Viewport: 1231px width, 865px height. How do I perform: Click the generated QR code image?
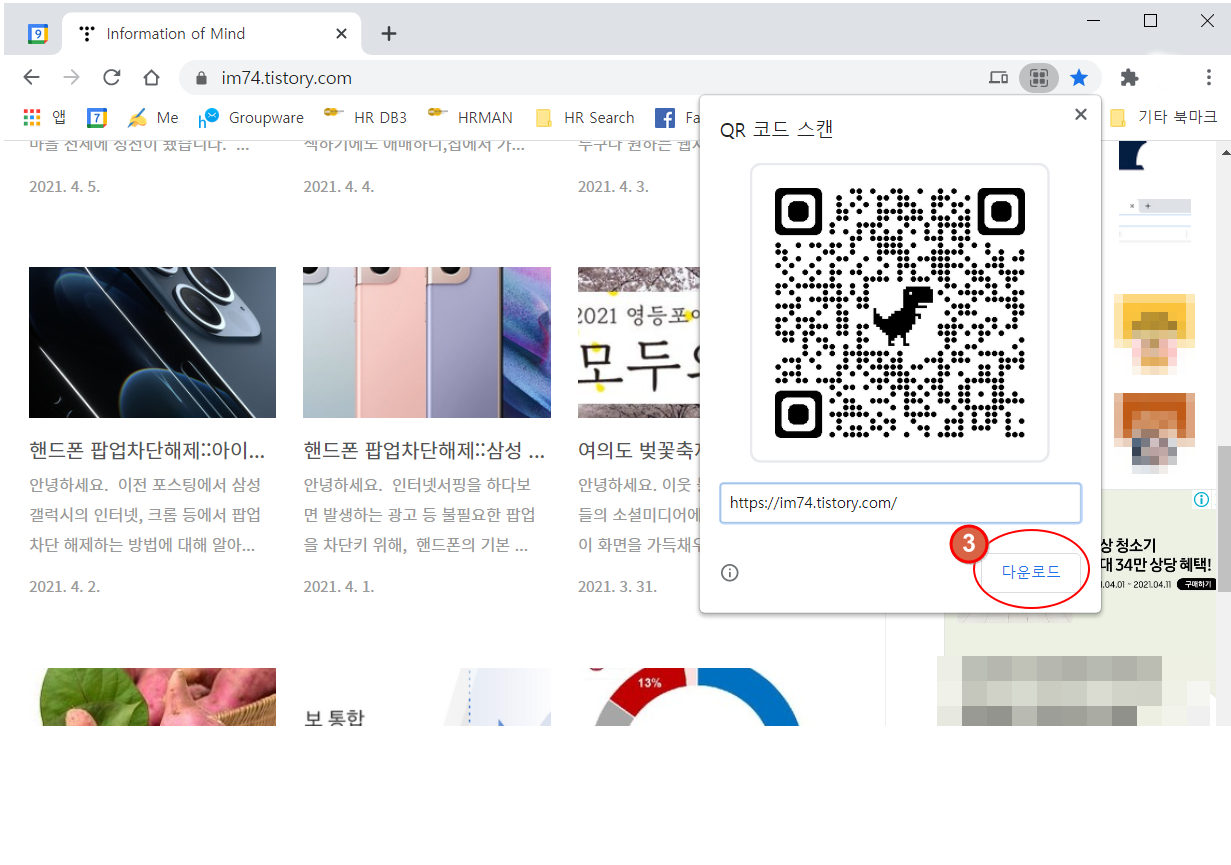(x=900, y=313)
